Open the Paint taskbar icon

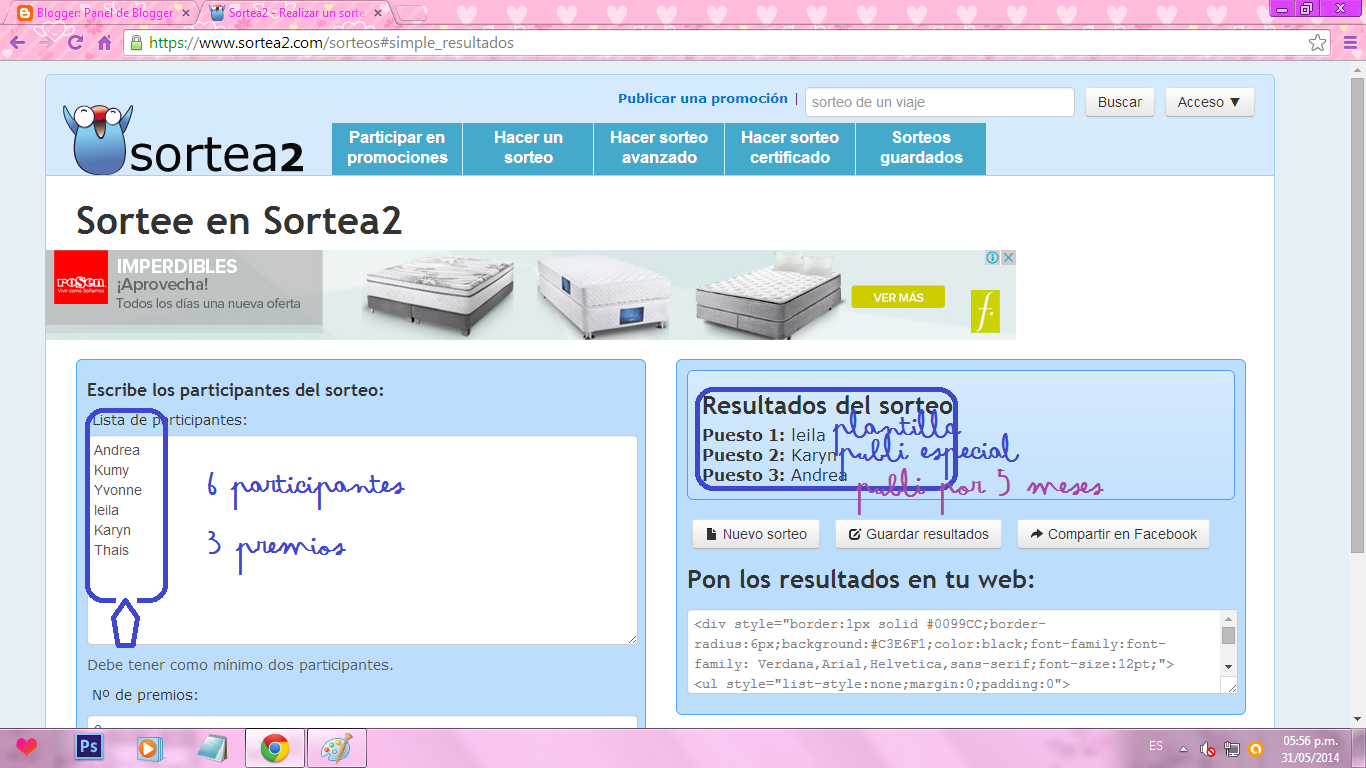tap(337, 748)
